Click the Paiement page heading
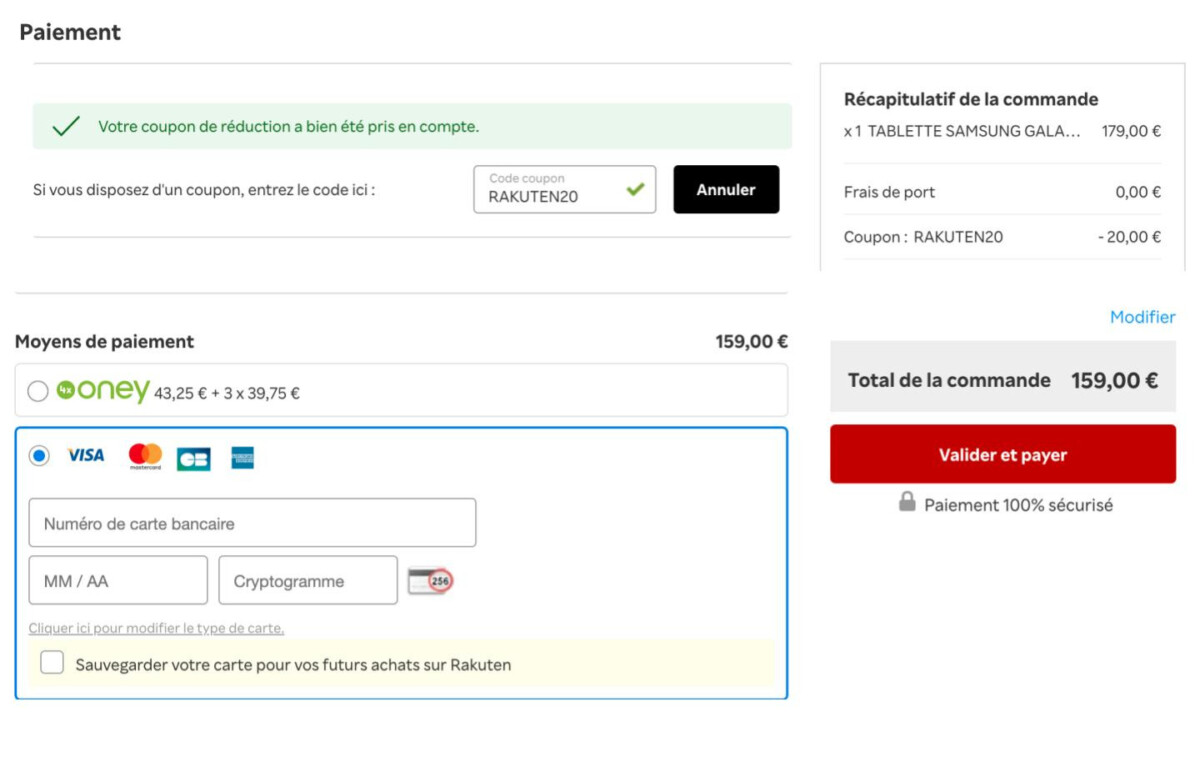1200x777 pixels. tap(70, 32)
